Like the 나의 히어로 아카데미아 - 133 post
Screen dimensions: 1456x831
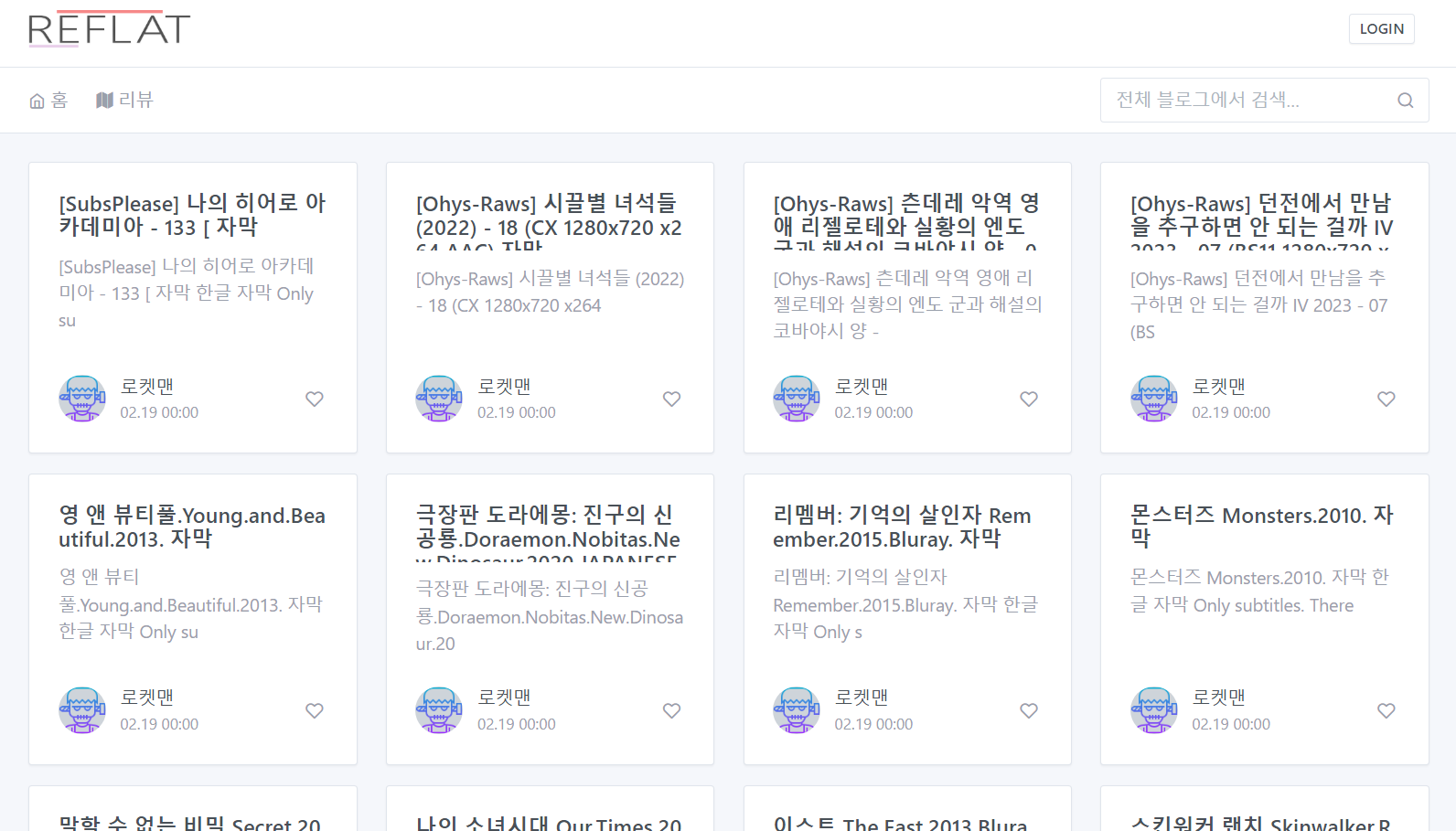coord(315,399)
